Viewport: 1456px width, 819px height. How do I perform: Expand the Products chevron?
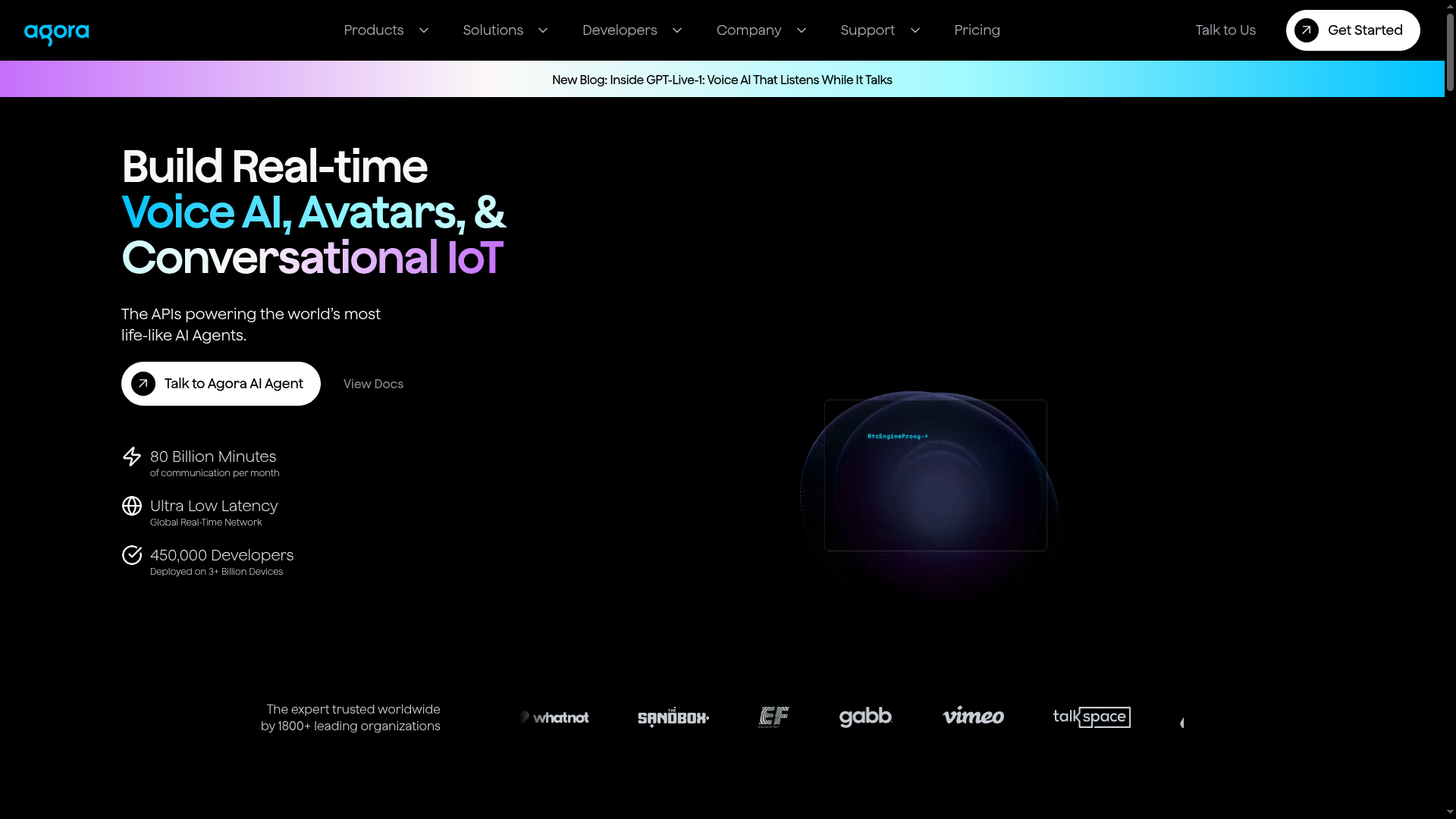click(424, 30)
